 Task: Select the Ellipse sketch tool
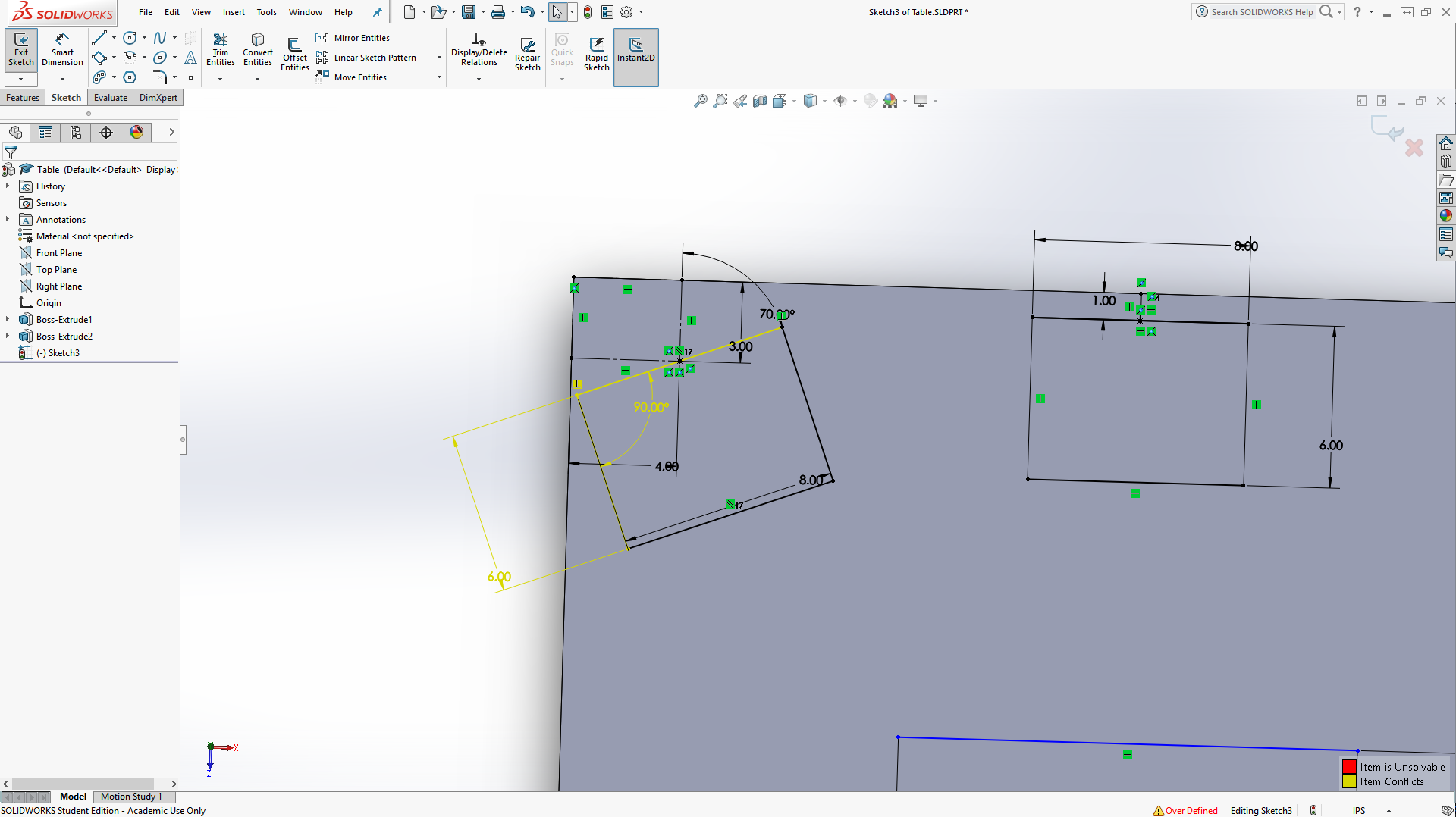point(160,58)
